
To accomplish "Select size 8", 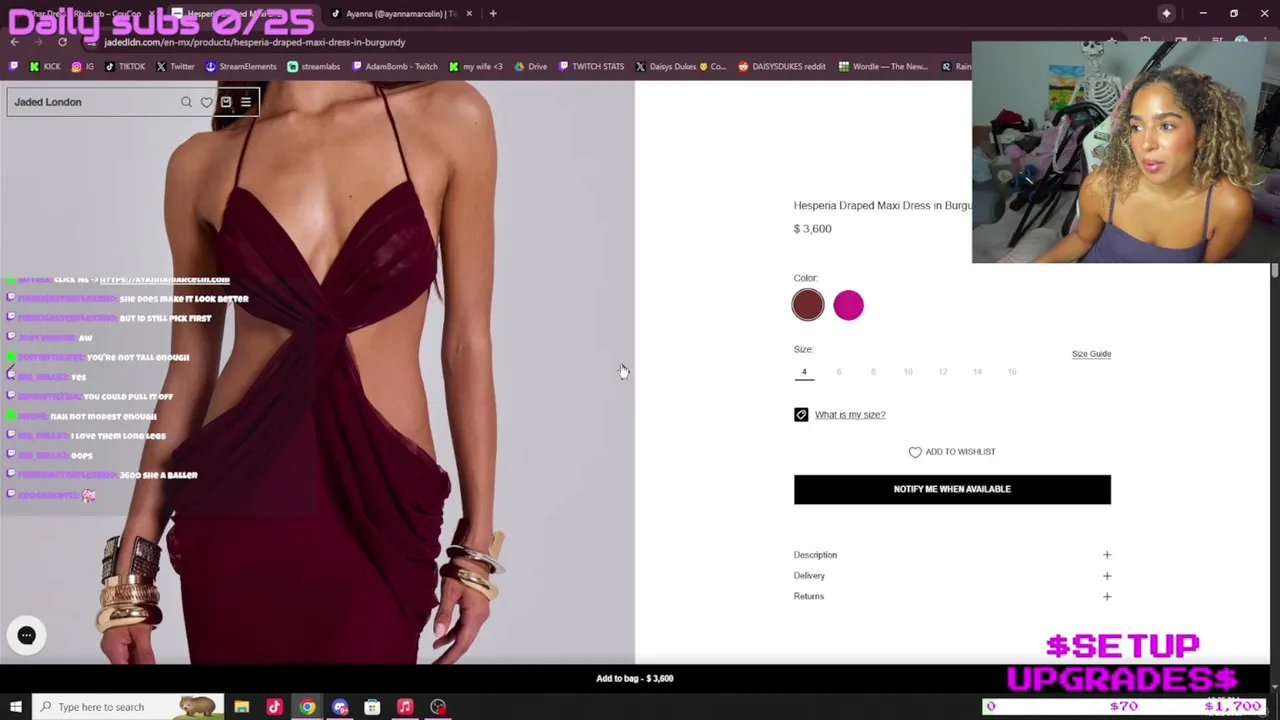I will tap(873, 372).
